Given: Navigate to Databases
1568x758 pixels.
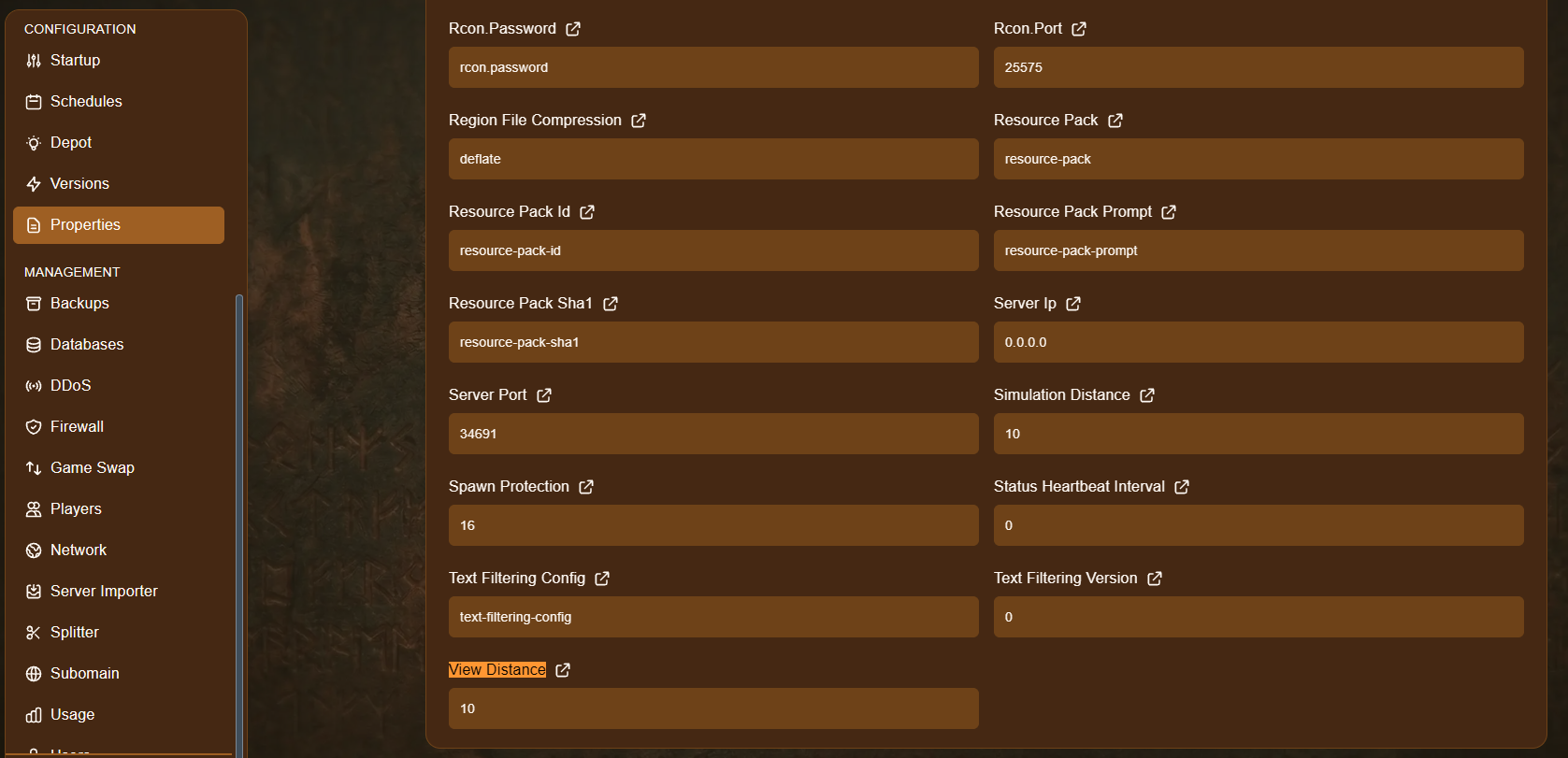Looking at the screenshot, I should 119,345.
